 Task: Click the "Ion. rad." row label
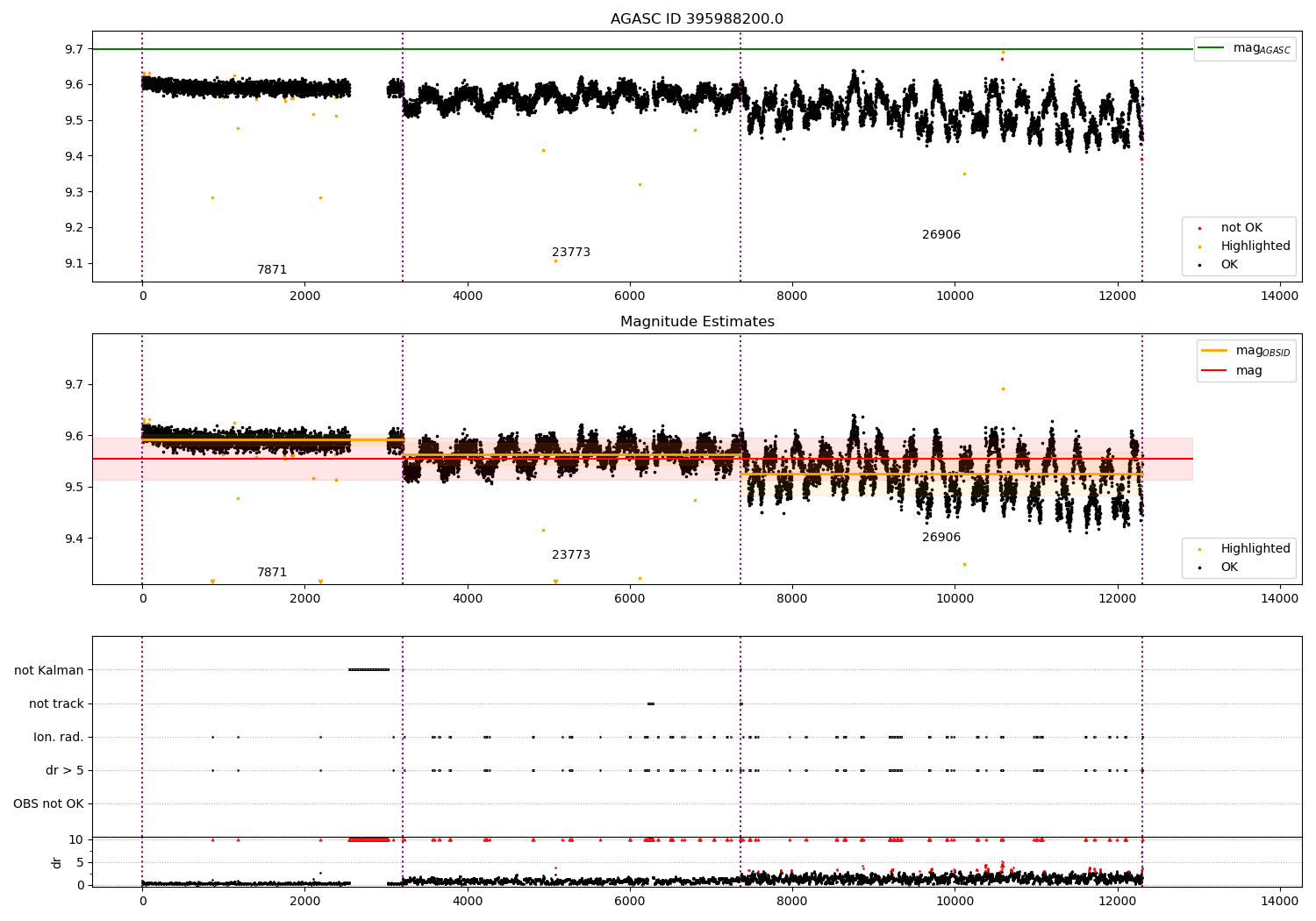59,737
